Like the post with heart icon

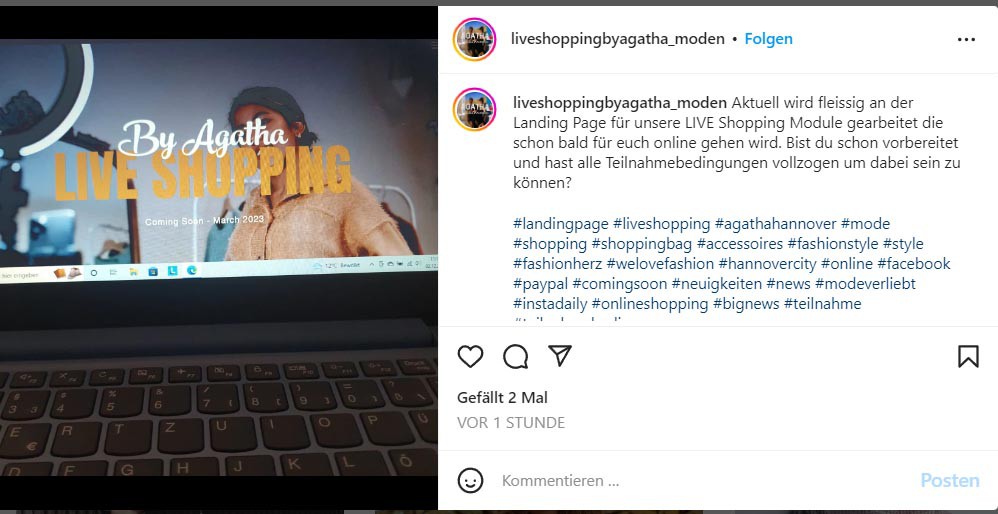click(470, 357)
